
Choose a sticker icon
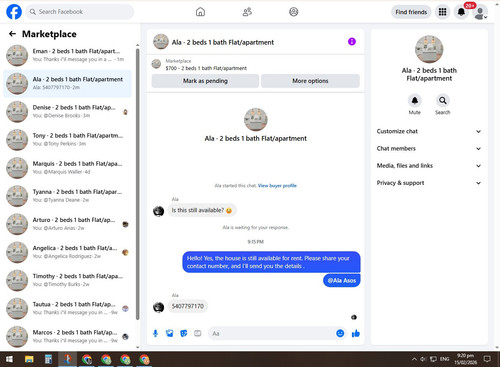(x=184, y=333)
